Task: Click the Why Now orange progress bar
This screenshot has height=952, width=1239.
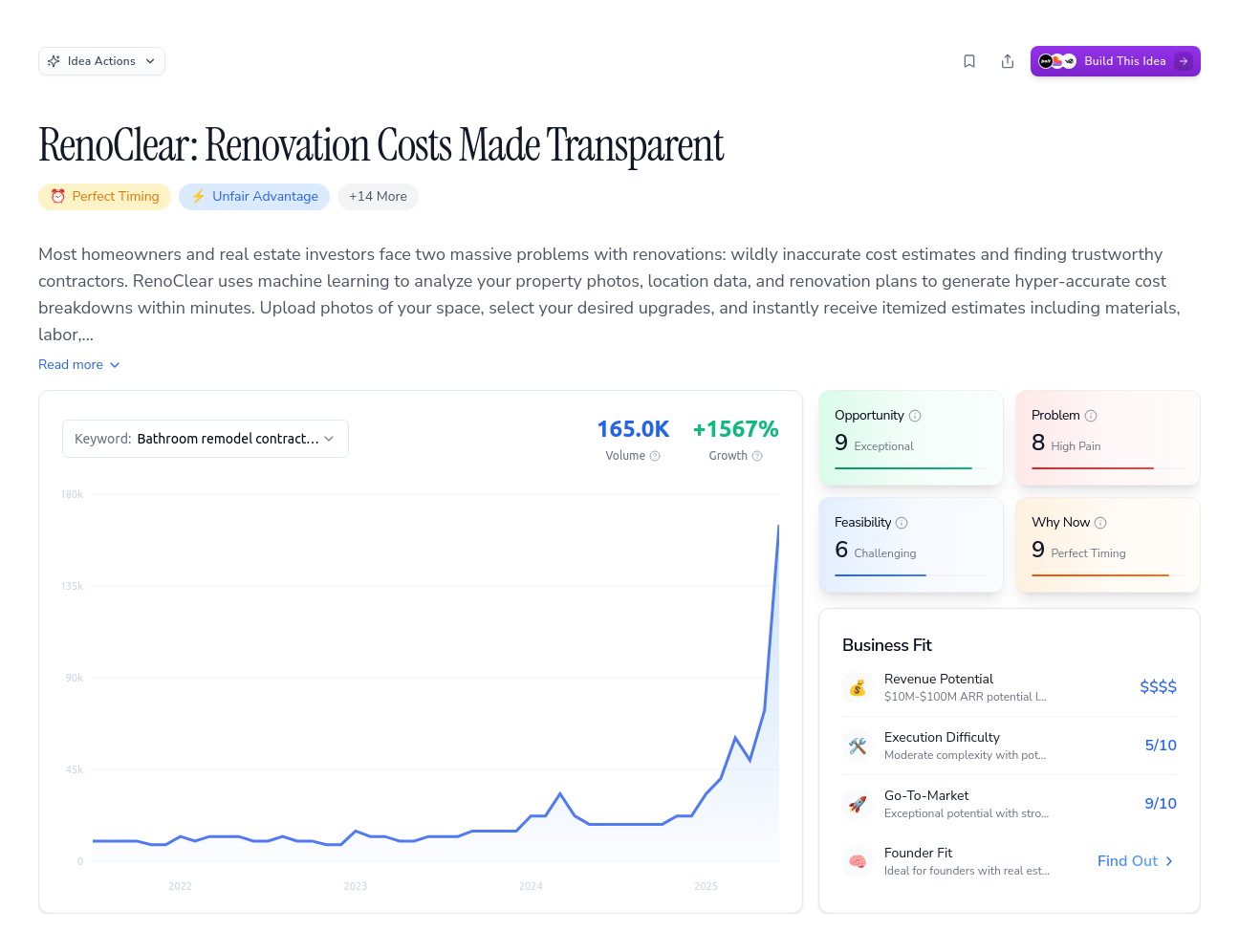Action: point(1100,575)
